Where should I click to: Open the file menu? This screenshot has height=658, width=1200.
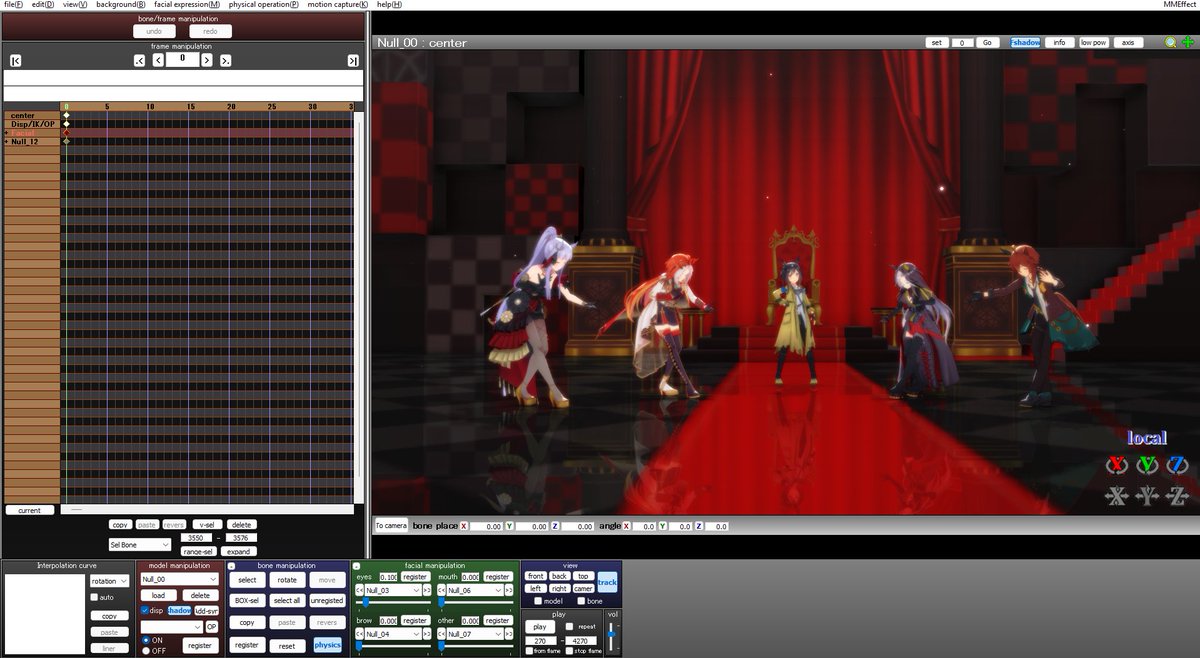tap(12, 5)
